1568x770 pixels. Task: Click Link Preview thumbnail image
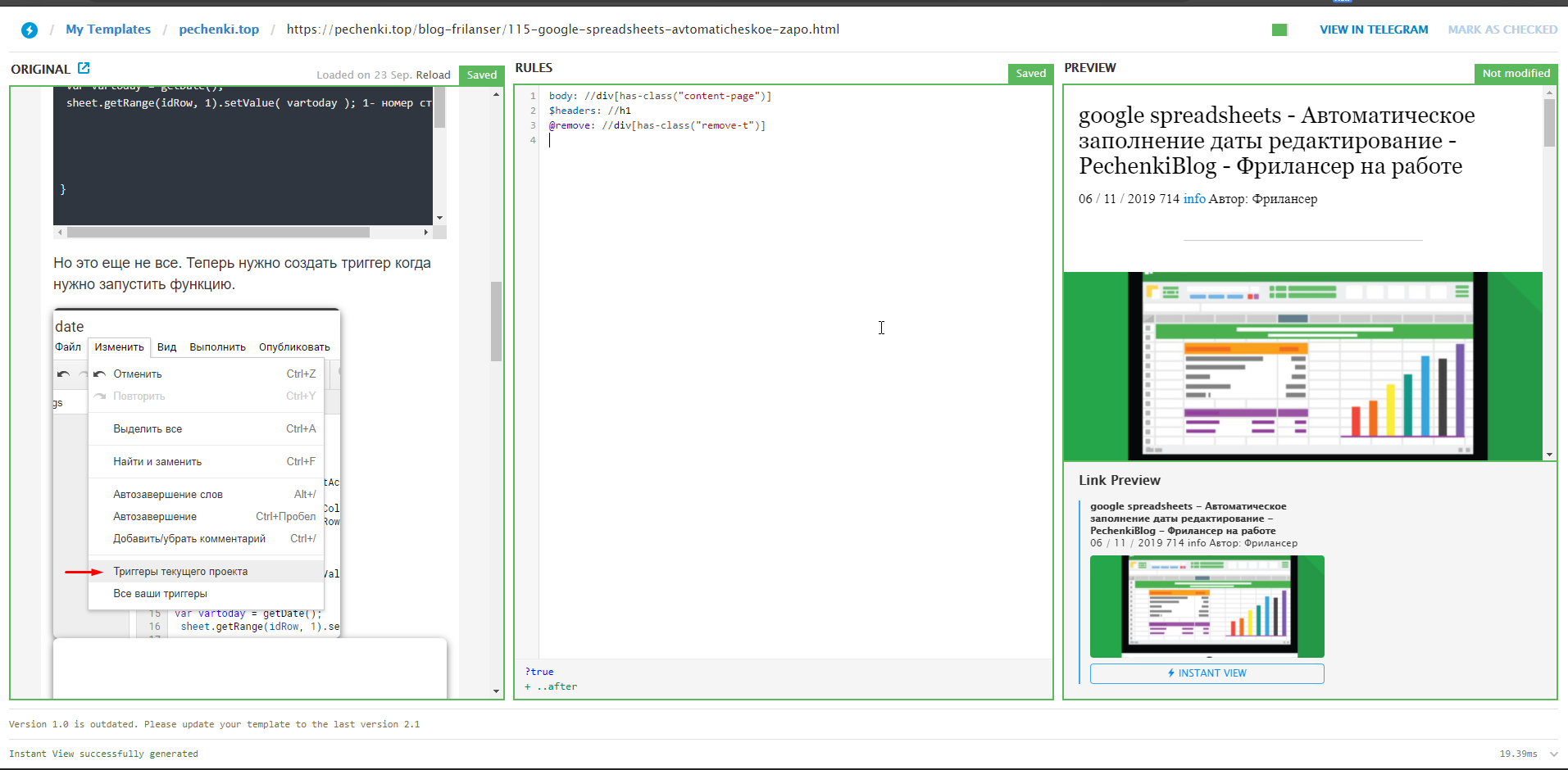click(x=1207, y=607)
